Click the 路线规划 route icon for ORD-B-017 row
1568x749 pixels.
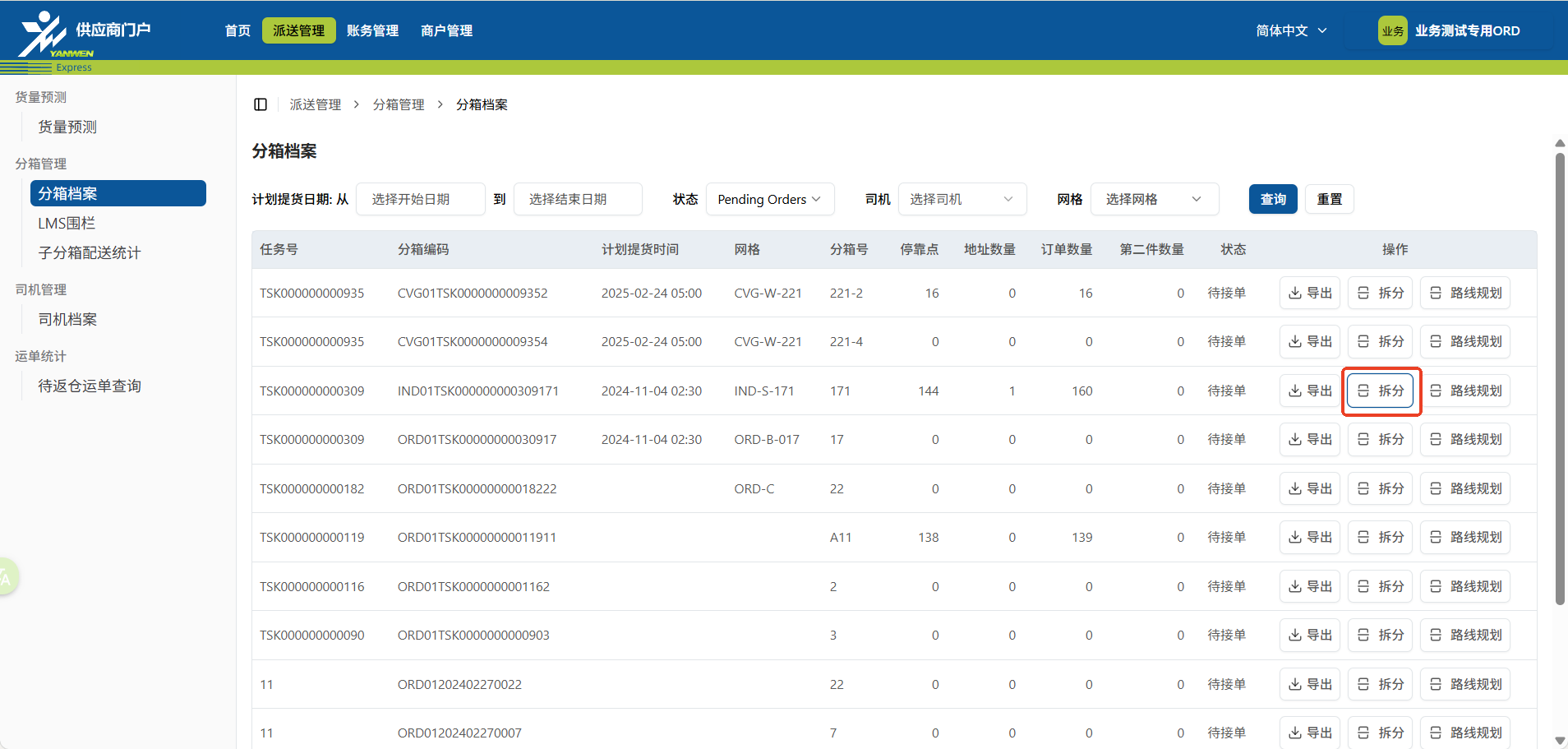coord(1465,439)
